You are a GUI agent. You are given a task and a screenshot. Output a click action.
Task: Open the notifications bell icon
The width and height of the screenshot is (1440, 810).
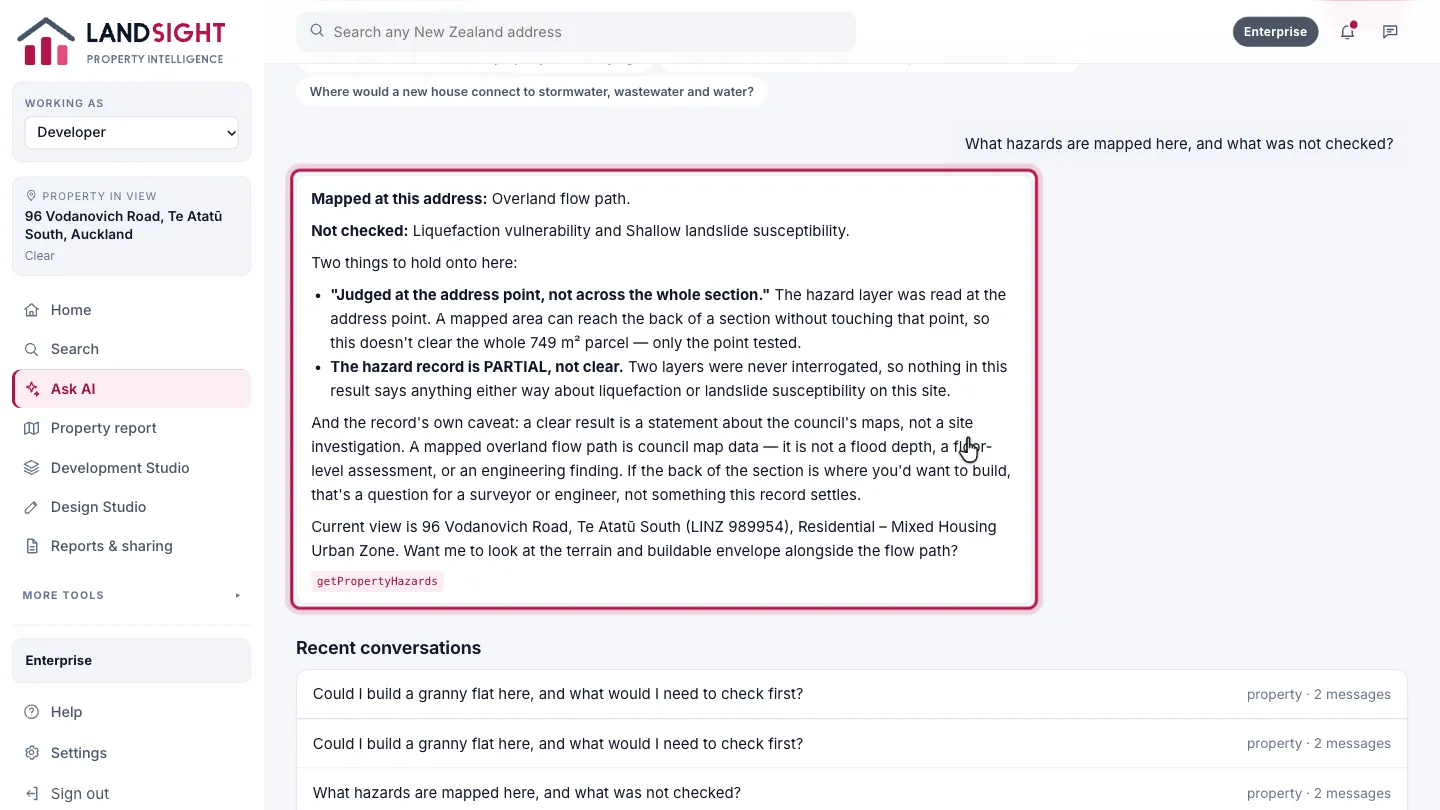pos(1348,31)
